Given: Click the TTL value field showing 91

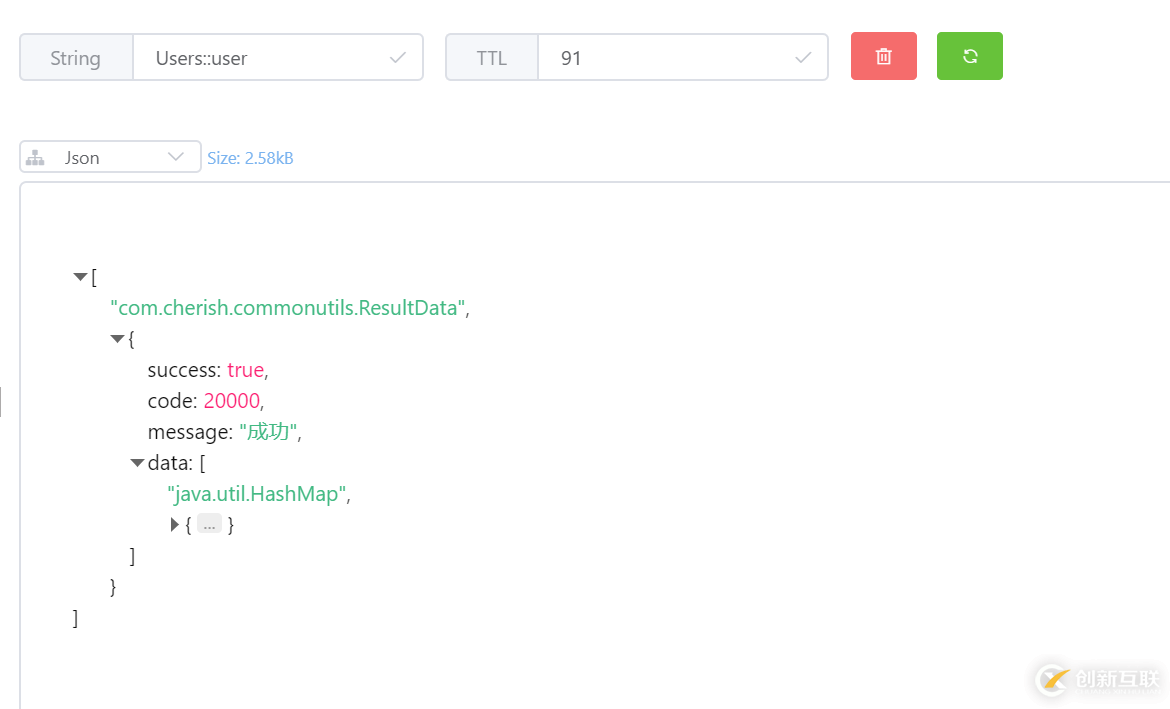Looking at the screenshot, I should click(660, 58).
